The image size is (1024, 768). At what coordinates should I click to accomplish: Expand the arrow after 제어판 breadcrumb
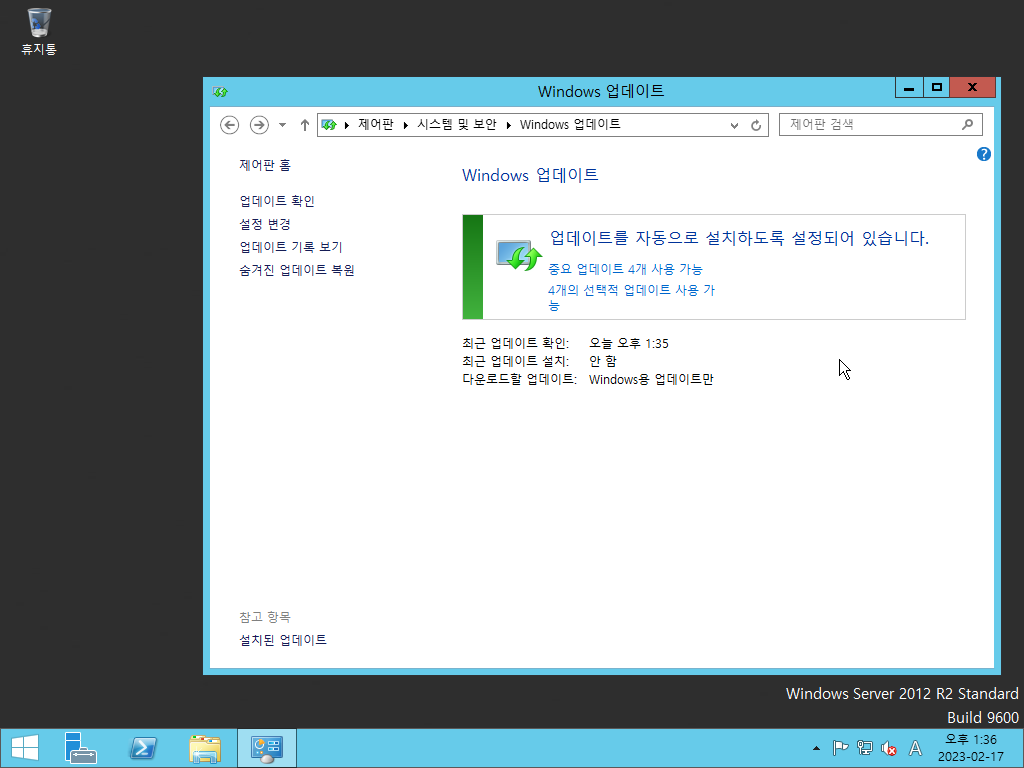pos(406,125)
